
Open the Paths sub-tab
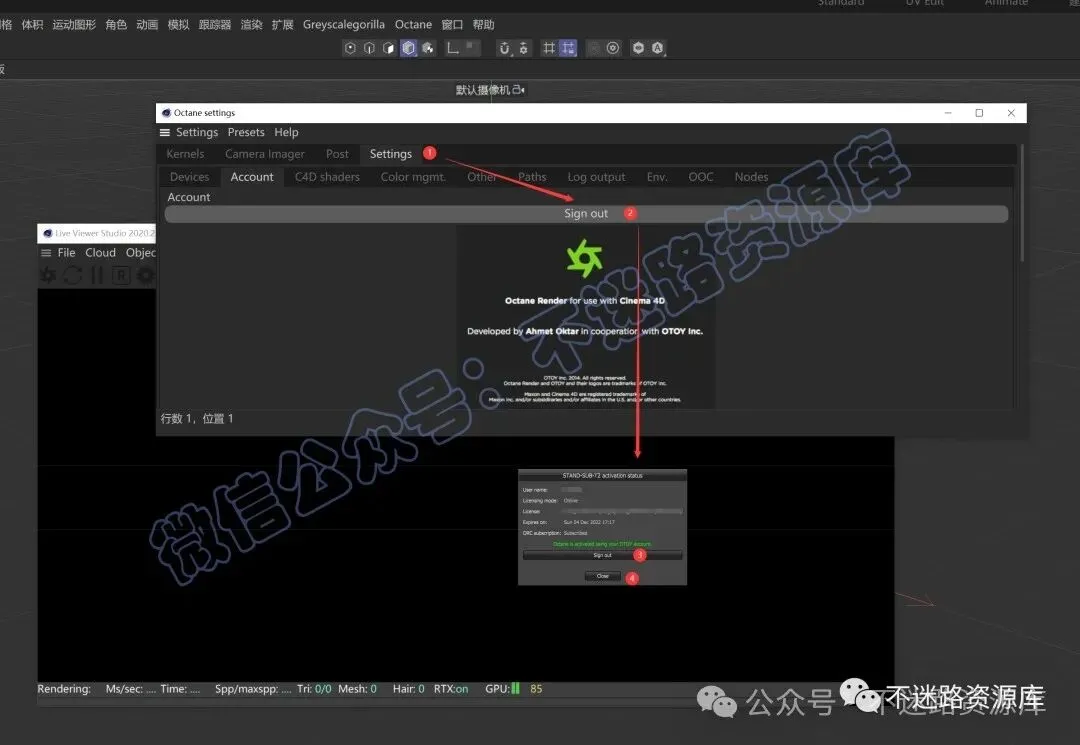click(532, 177)
